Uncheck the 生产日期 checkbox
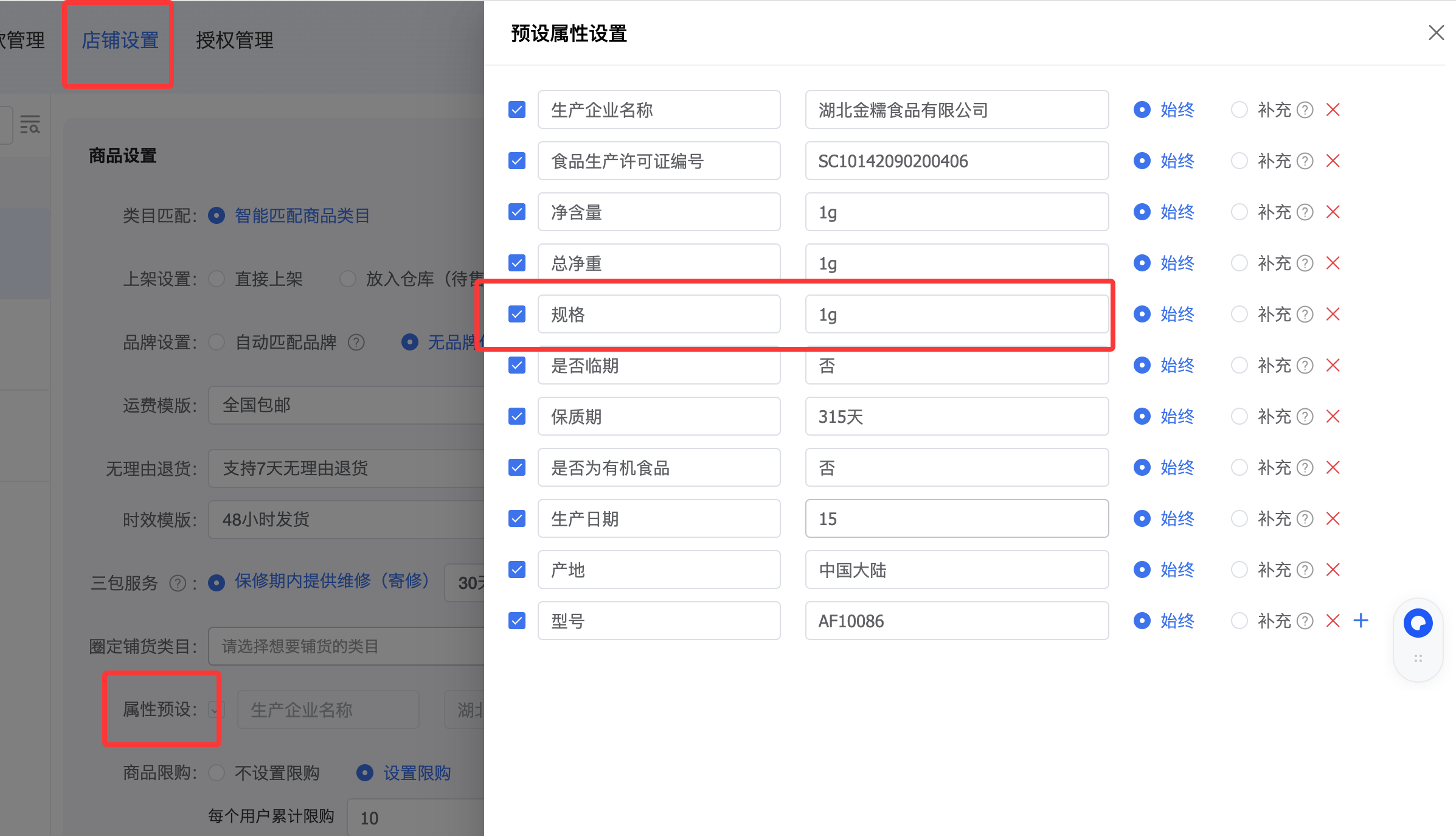The height and width of the screenshot is (836, 1456). pyautogui.click(x=517, y=519)
